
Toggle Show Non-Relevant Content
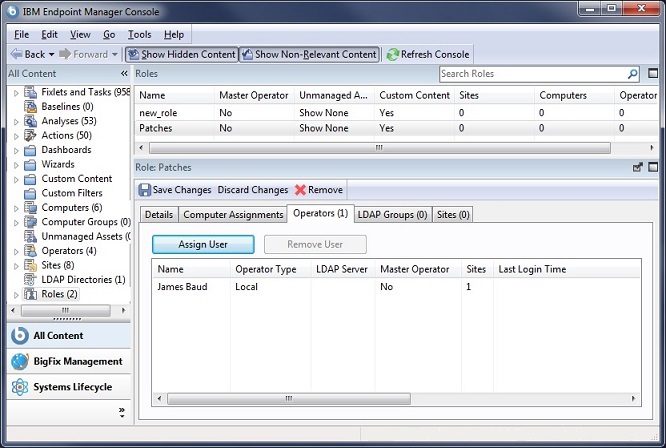coord(309,54)
